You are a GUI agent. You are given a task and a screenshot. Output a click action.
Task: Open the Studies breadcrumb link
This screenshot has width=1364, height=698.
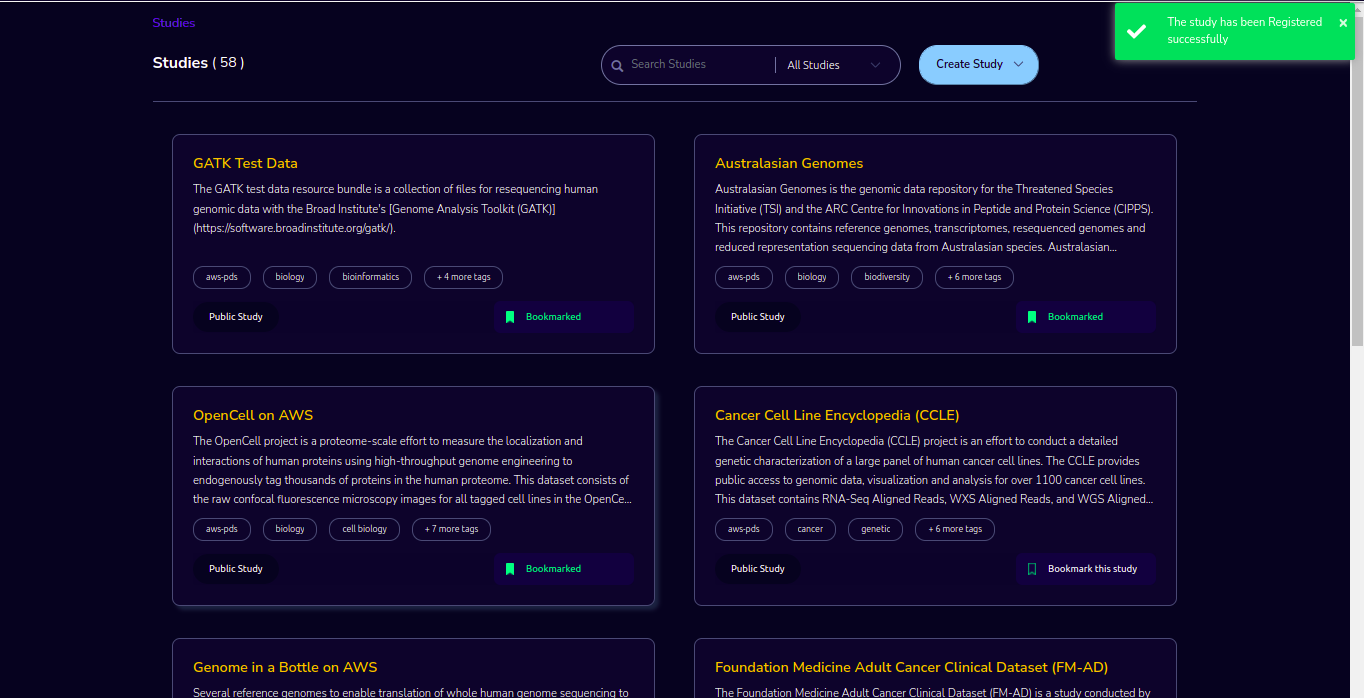[x=174, y=23]
